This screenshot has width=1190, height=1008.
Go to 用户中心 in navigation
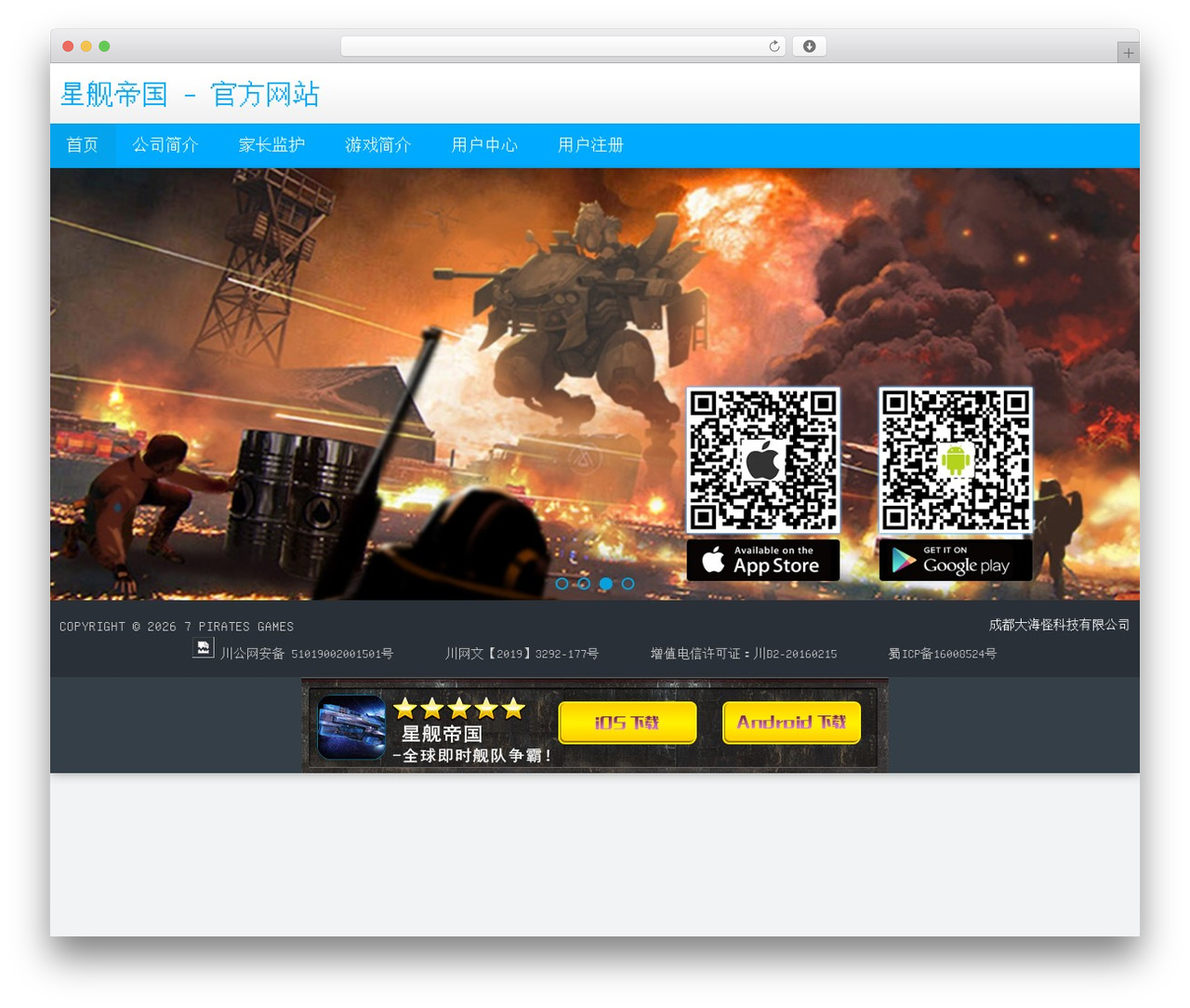point(484,145)
